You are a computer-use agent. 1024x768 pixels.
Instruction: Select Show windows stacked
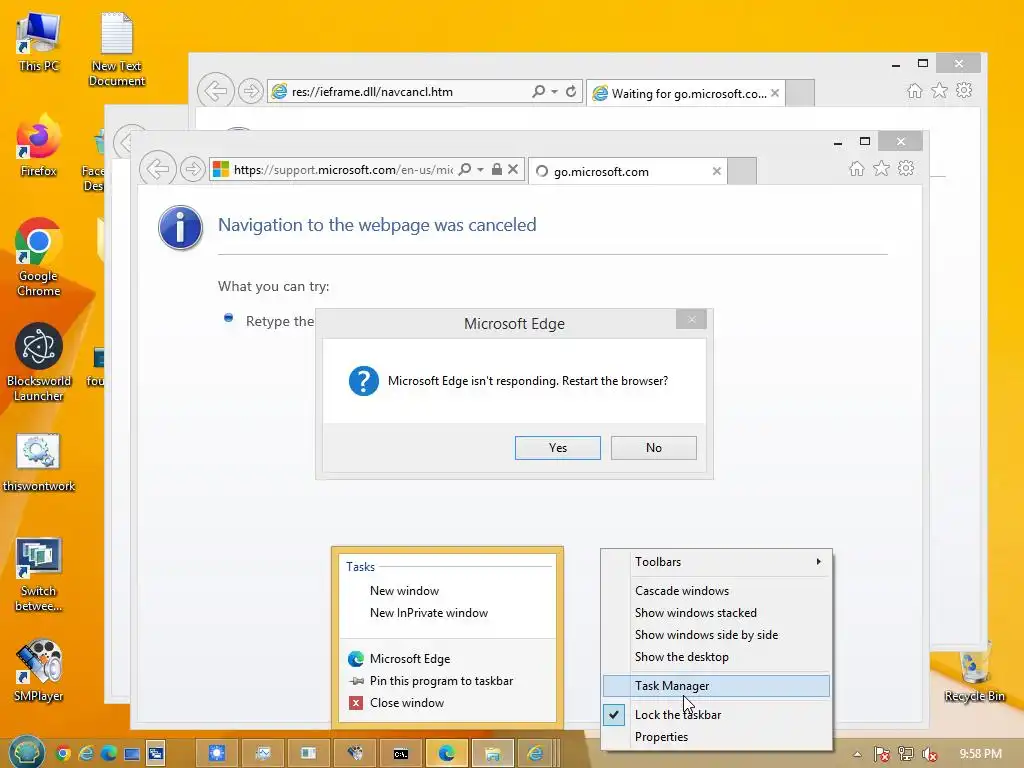click(716, 613)
